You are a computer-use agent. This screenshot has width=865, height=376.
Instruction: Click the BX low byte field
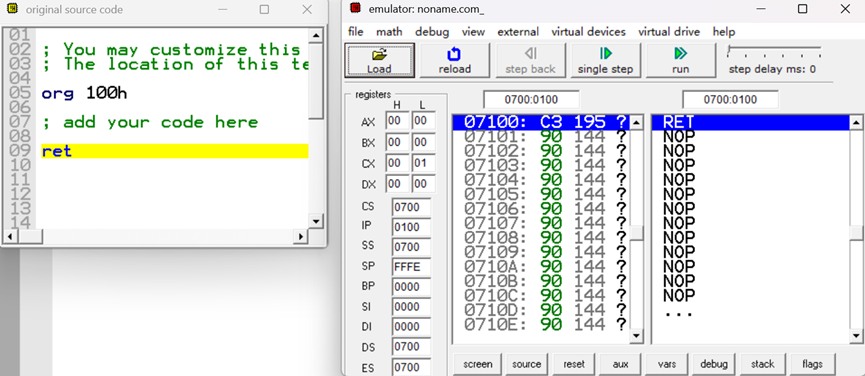pos(423,142)
